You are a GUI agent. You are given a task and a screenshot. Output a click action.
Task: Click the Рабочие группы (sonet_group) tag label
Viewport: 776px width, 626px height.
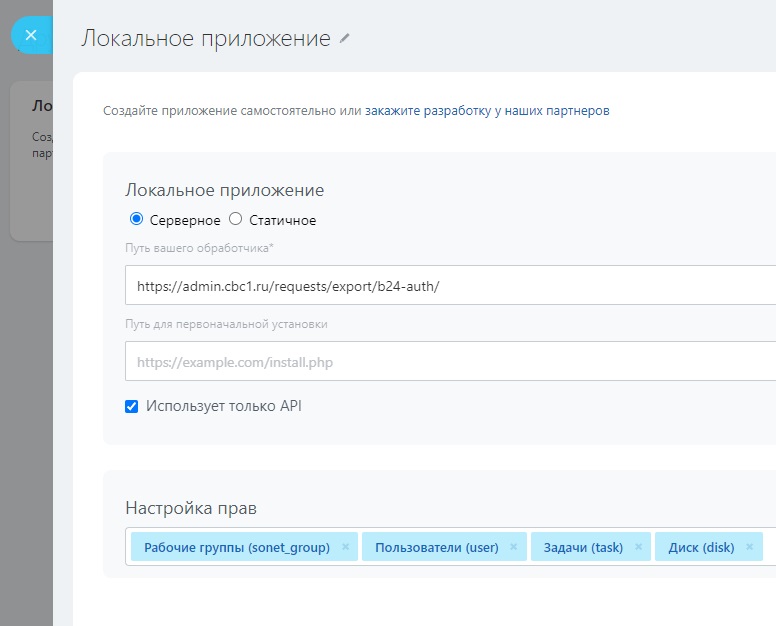coord(236,547)
